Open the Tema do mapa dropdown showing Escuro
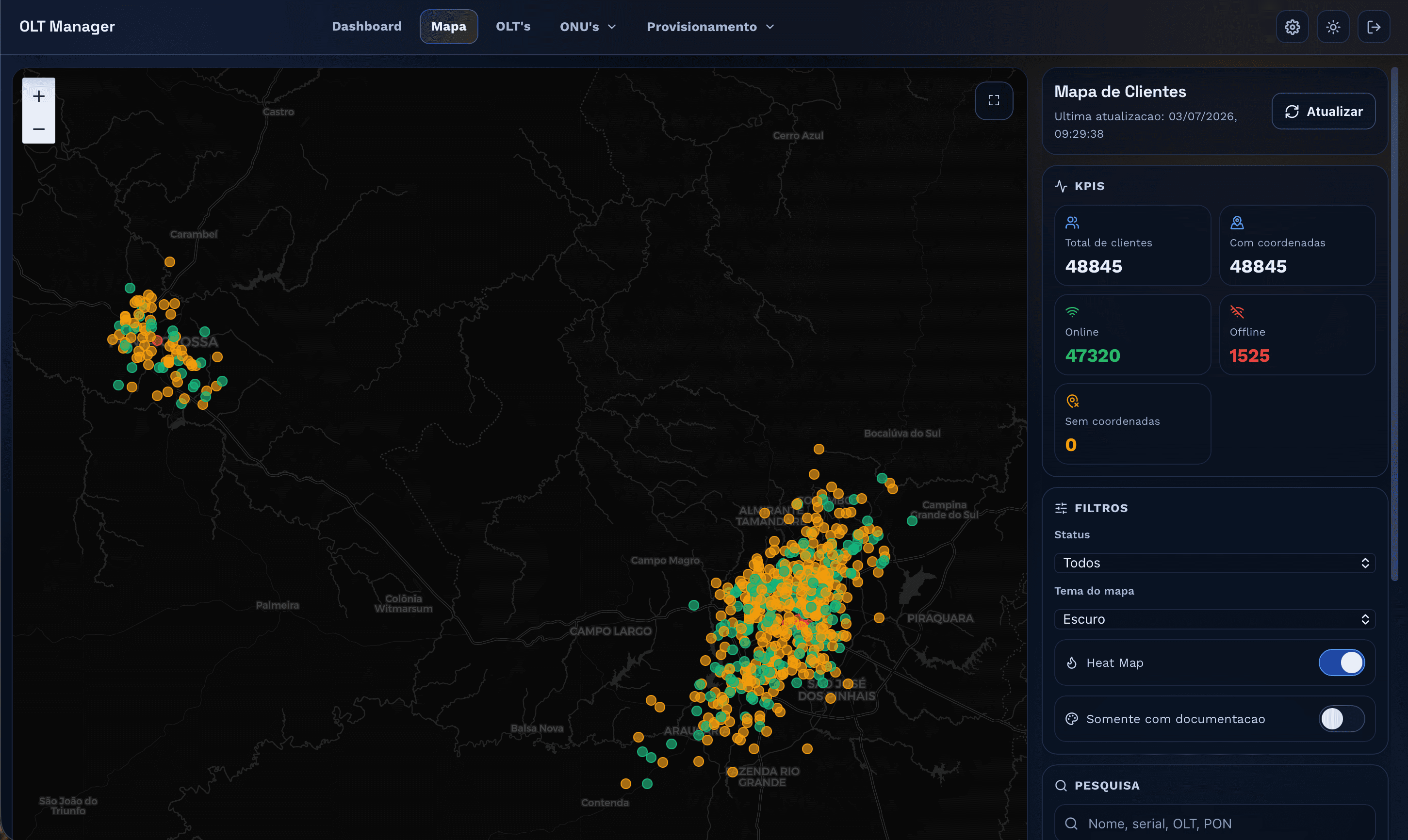The height and width of the screenshot is (840, 1408). (1214, 619)
